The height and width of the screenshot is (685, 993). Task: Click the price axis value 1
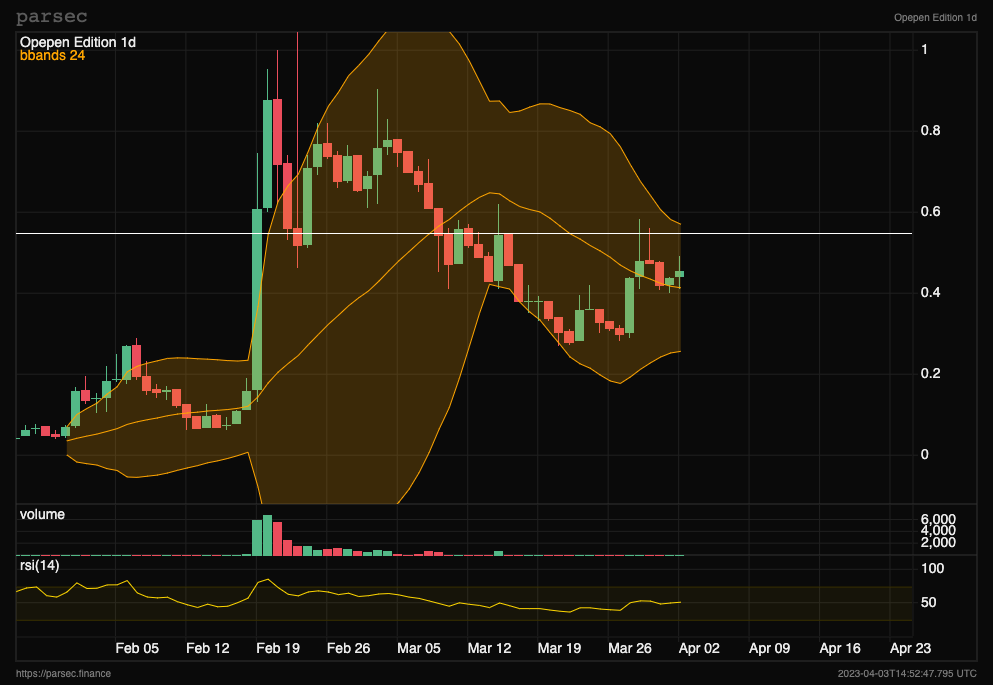[x=925, y=49]
